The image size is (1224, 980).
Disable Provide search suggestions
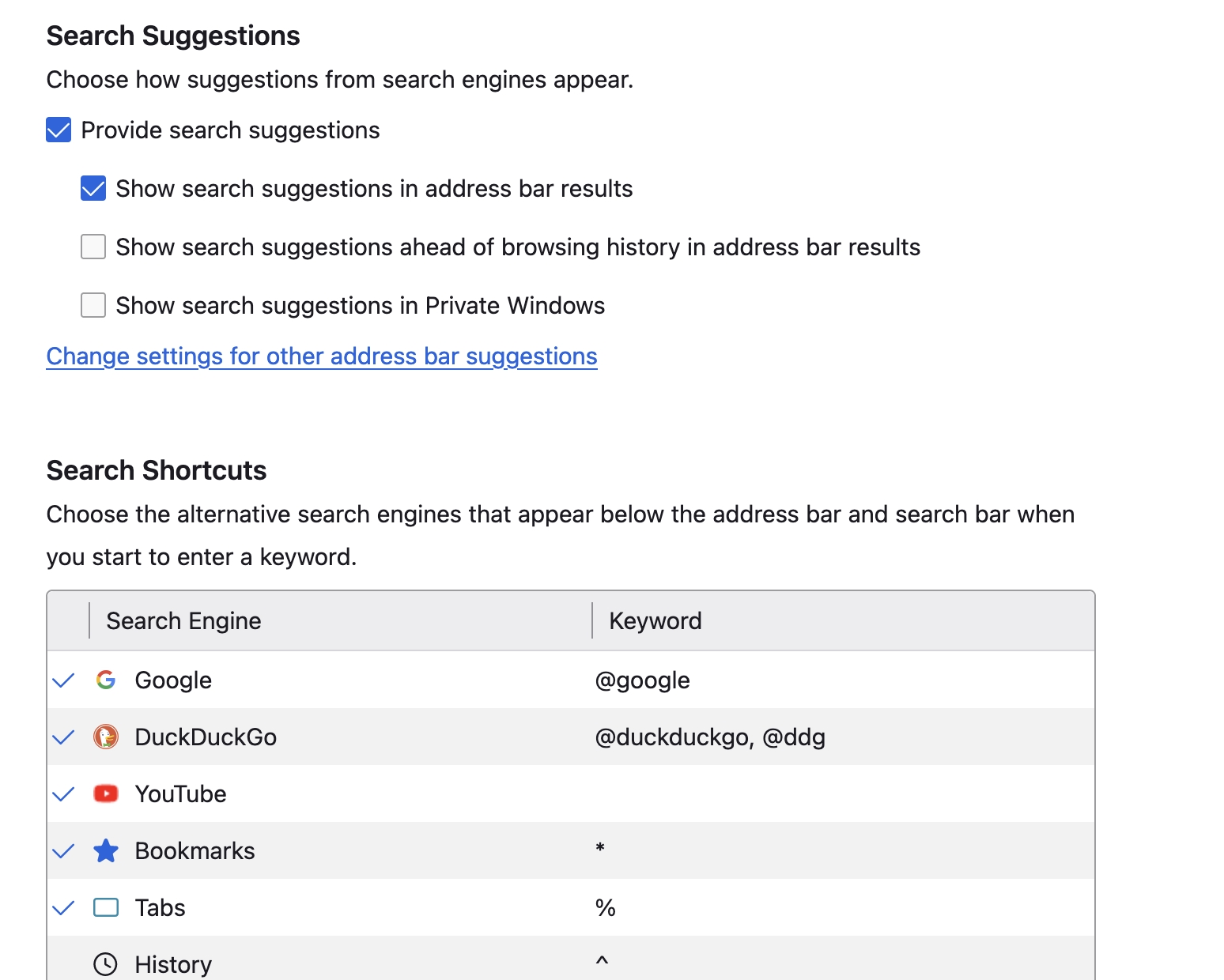(59, 130)
